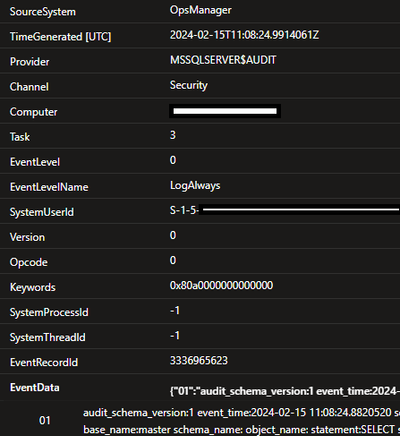This screenshot has height=436, width=400.
Task: Click the MSSQLSERVER$AUDIT provider value
Action: 223,60
